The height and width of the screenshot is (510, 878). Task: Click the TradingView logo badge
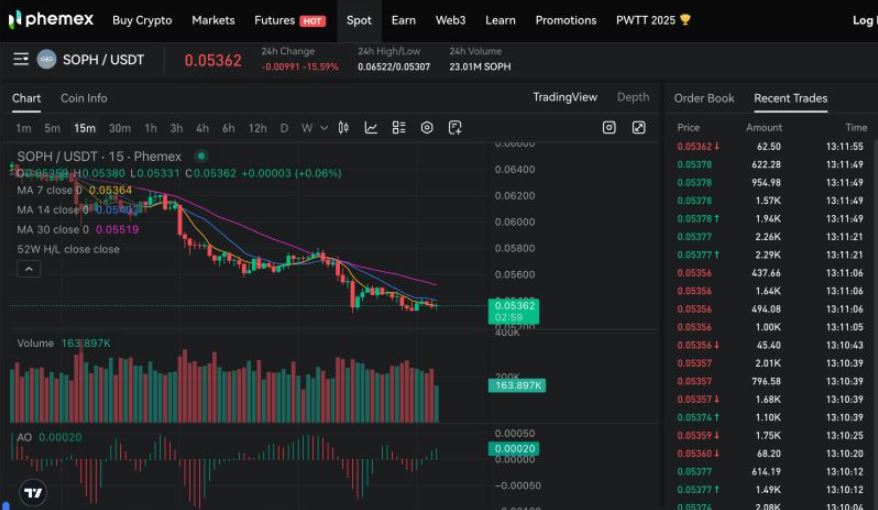(33, 493)
